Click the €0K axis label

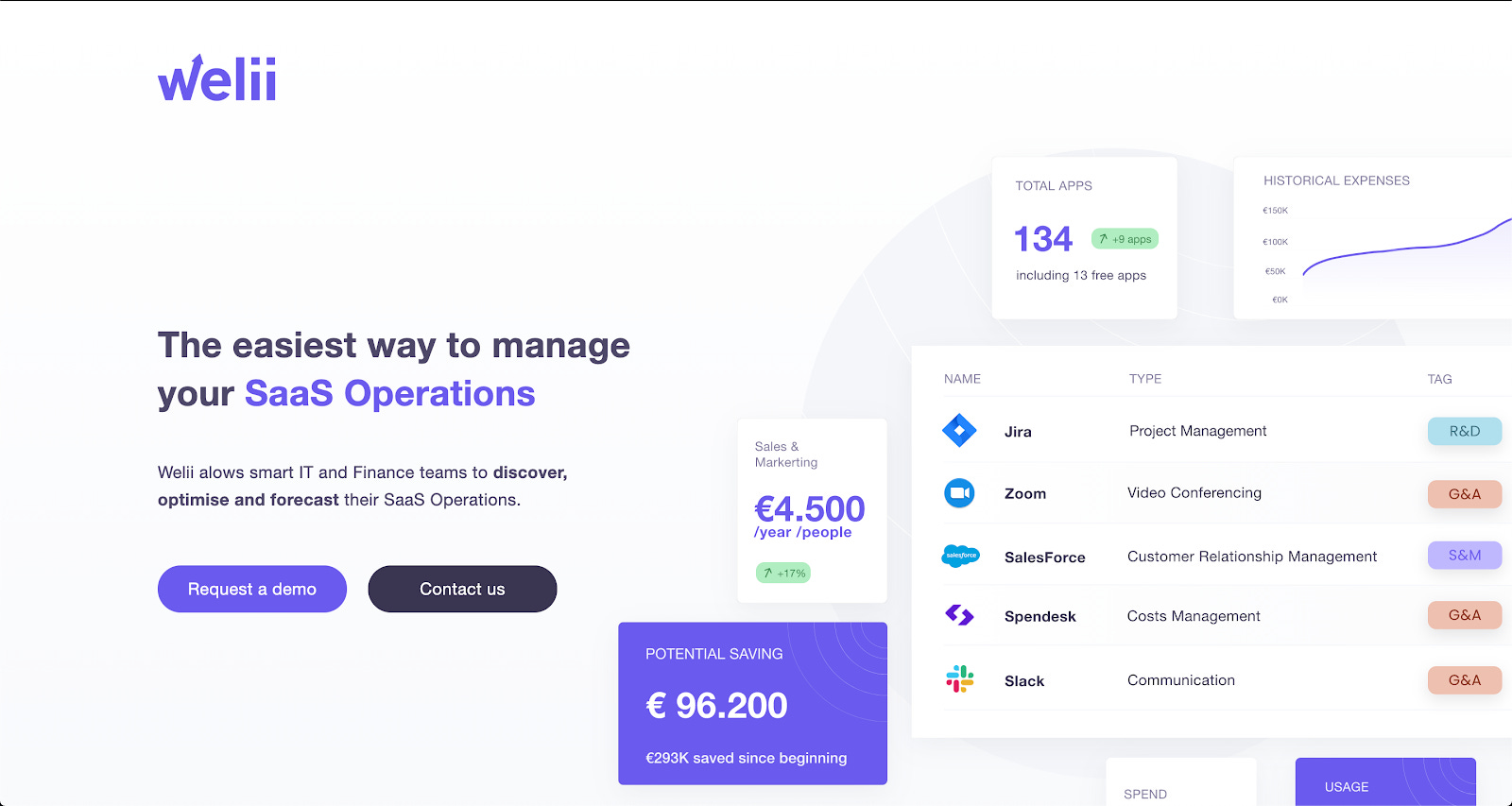coord(1280,300)
